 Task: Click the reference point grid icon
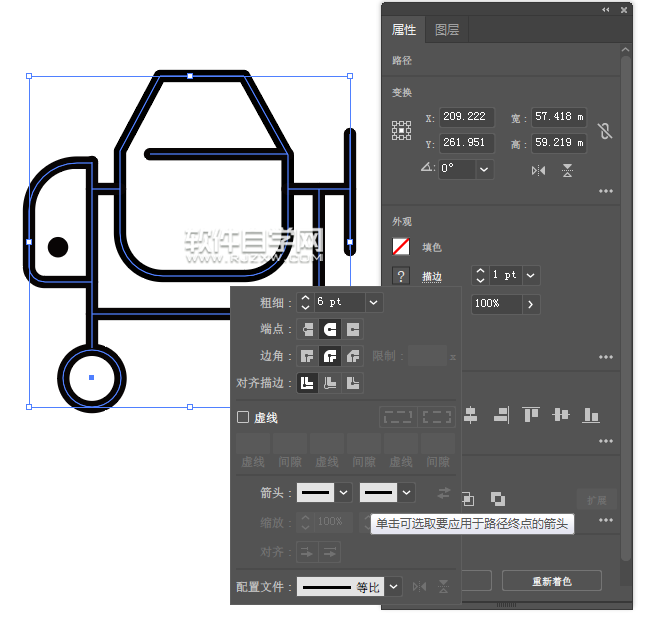[x=401, y=130]
